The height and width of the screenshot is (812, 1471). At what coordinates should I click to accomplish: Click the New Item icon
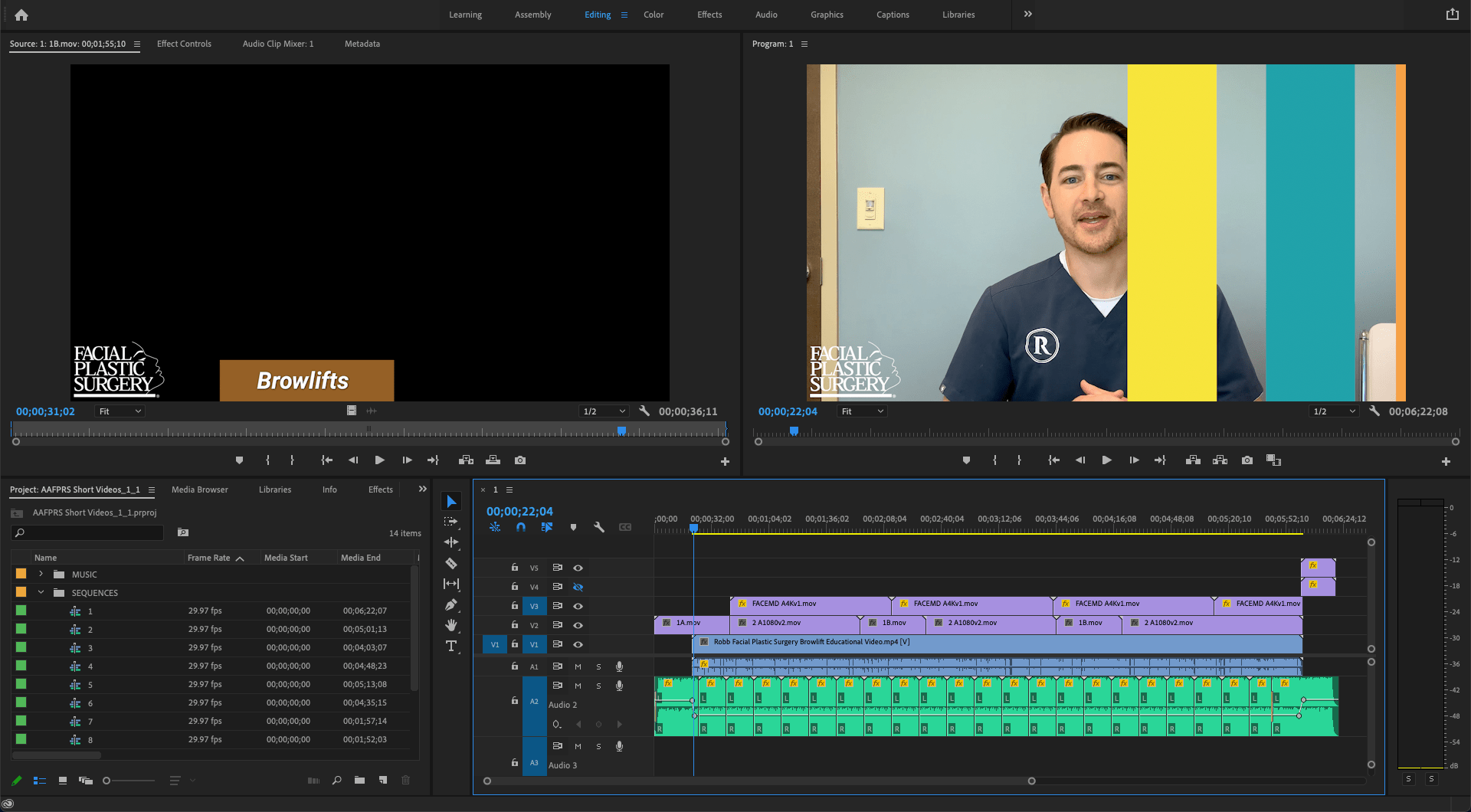click(382, 781)
